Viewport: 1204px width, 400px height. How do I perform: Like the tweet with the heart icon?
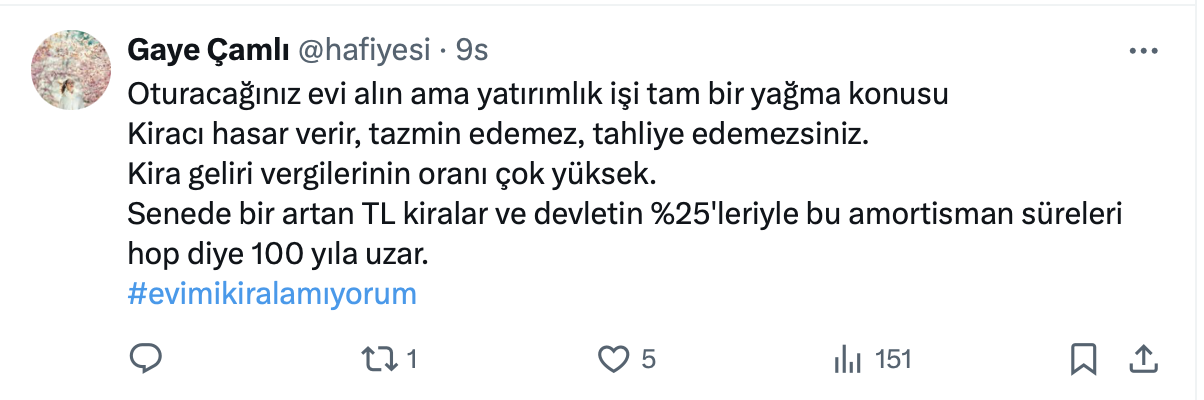(612, 359)
